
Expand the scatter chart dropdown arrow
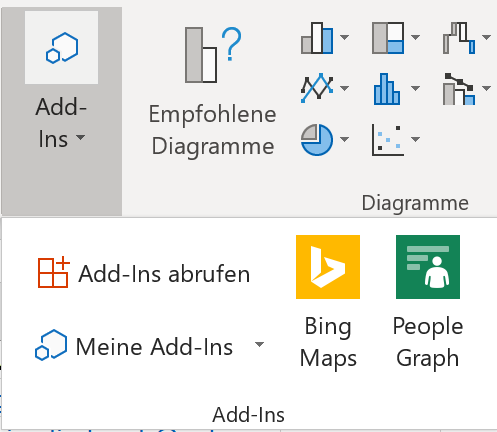point(415,139)
